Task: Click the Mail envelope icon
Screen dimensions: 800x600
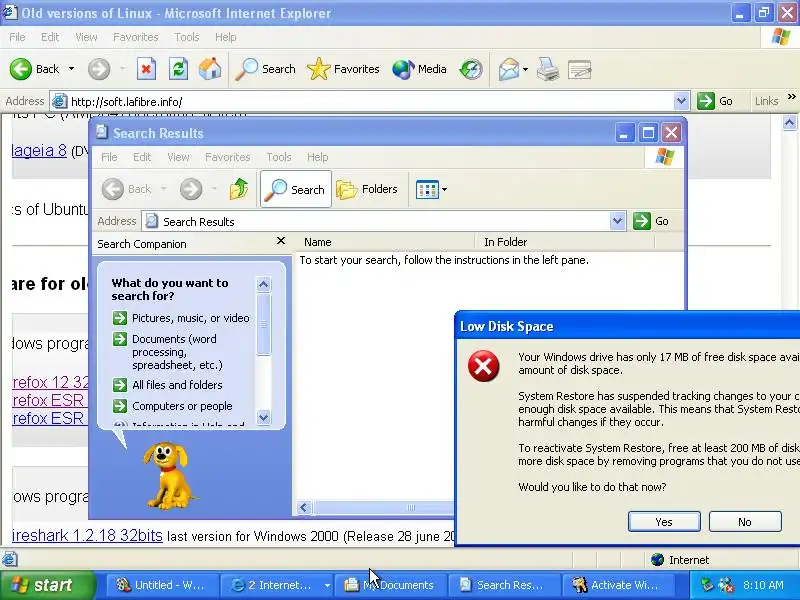Action: tap(509, 69)
